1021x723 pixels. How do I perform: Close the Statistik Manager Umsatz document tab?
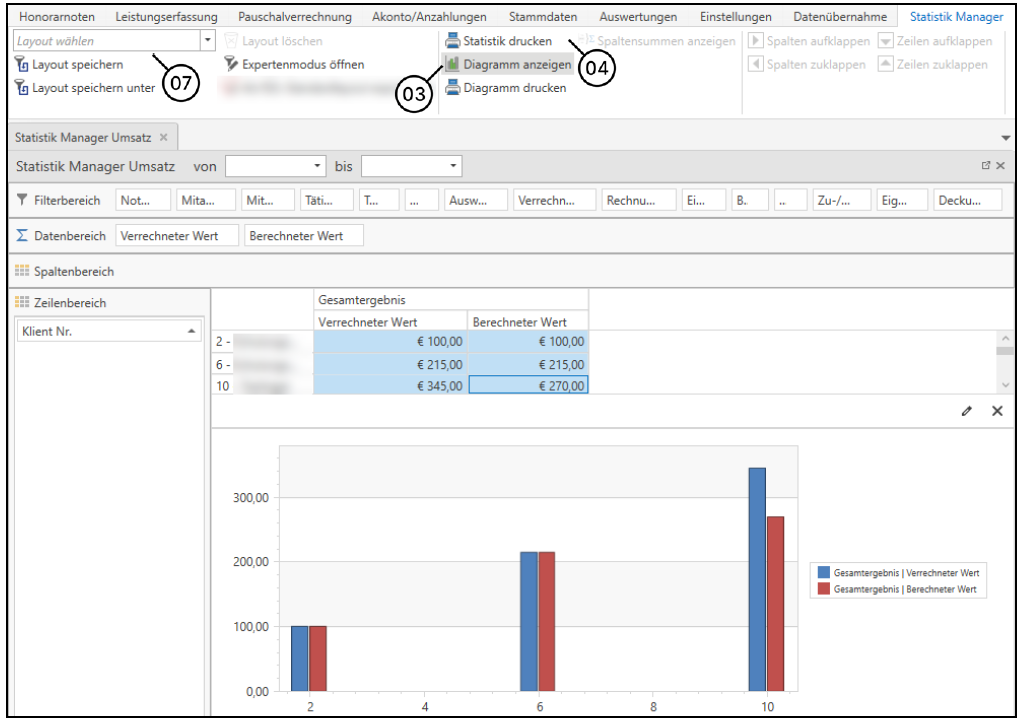coord(164,137)
